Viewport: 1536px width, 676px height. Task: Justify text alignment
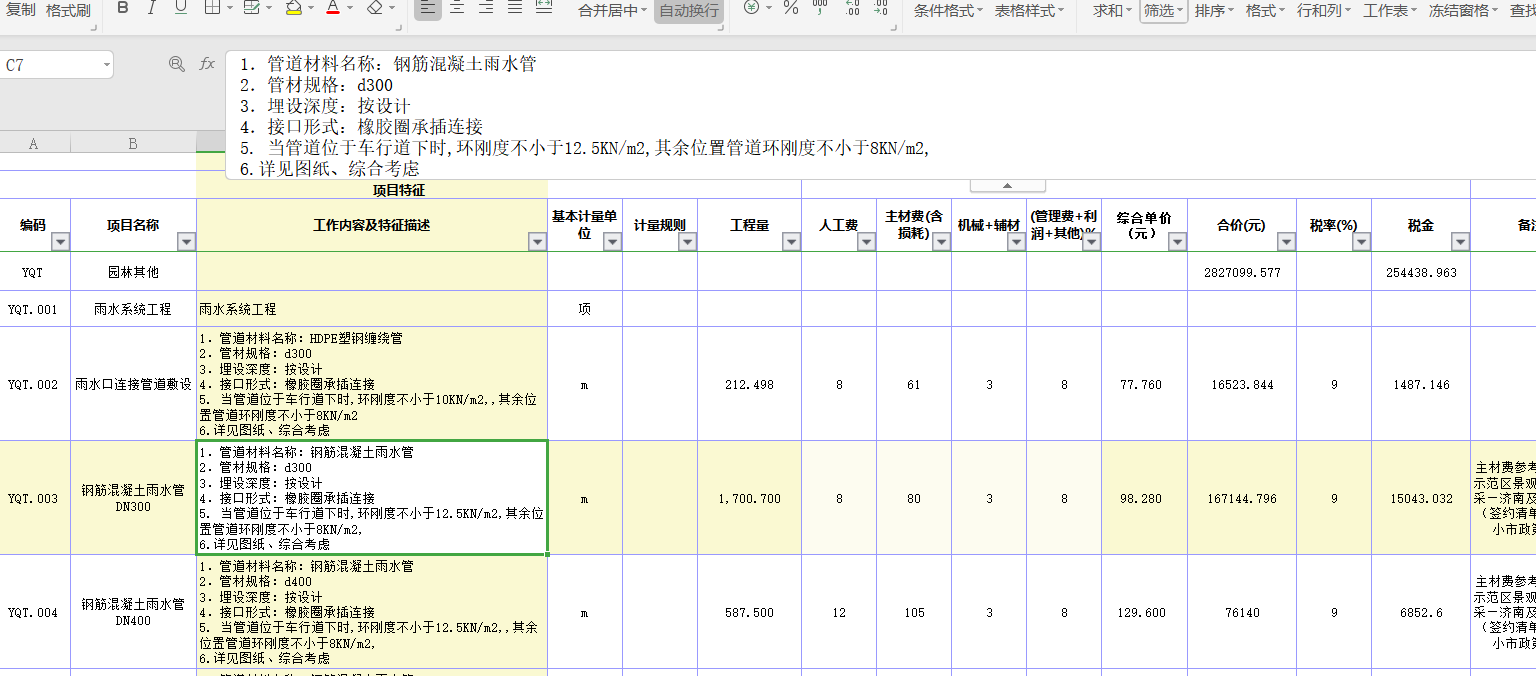click(x=515, y=8)
